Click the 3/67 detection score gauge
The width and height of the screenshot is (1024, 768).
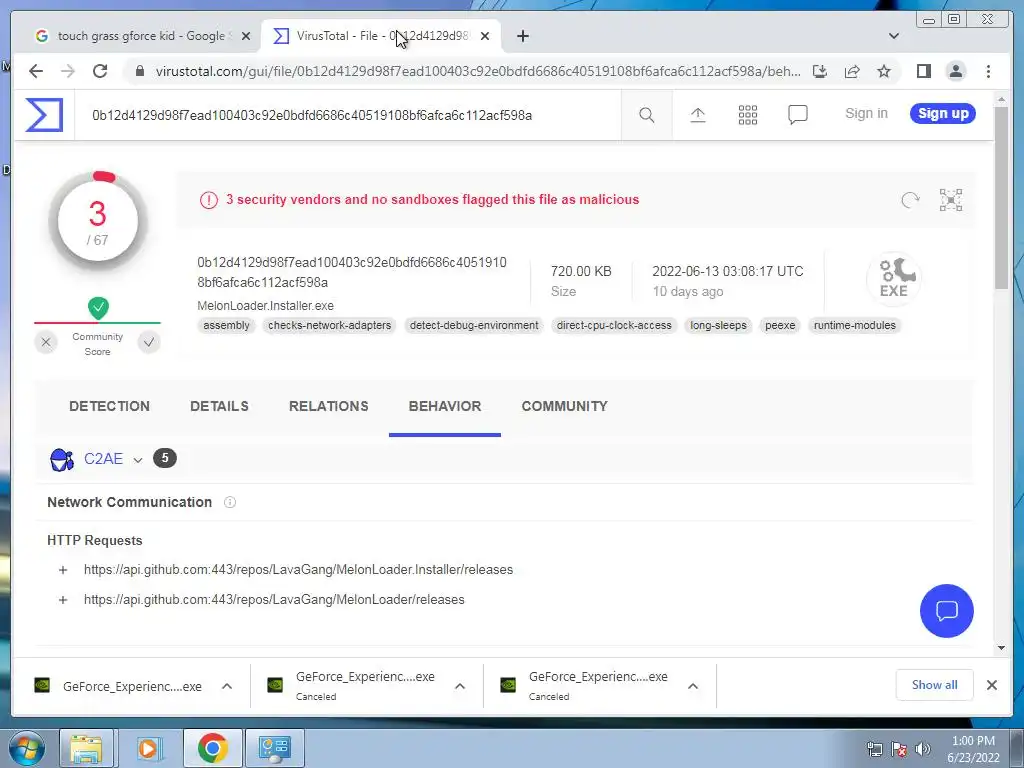coord(98,222)
